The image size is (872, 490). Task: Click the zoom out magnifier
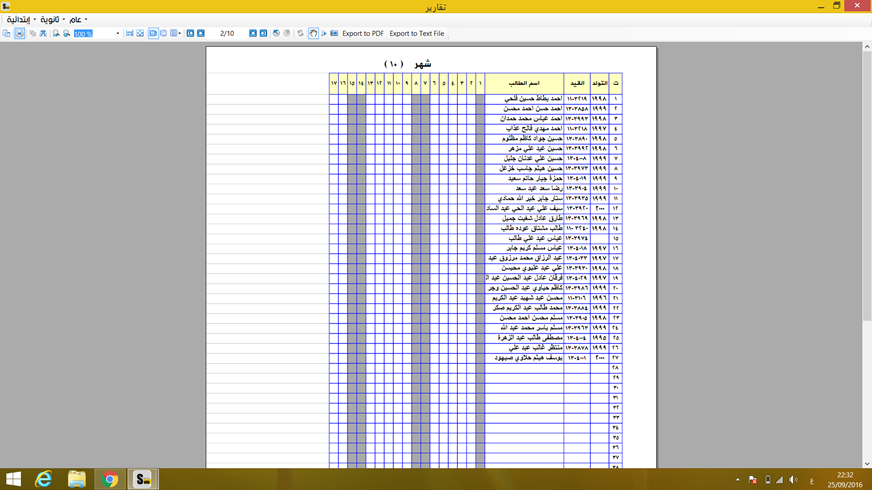point(66,33)
